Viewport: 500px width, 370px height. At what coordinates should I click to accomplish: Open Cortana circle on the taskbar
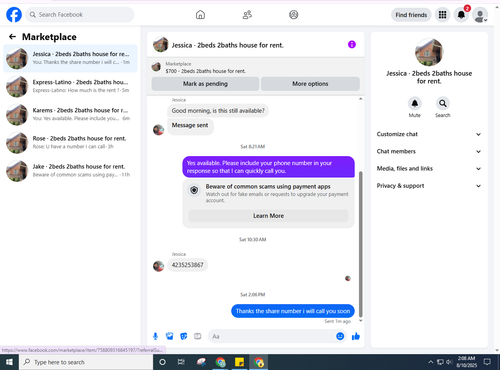click(x=162, y=362)
